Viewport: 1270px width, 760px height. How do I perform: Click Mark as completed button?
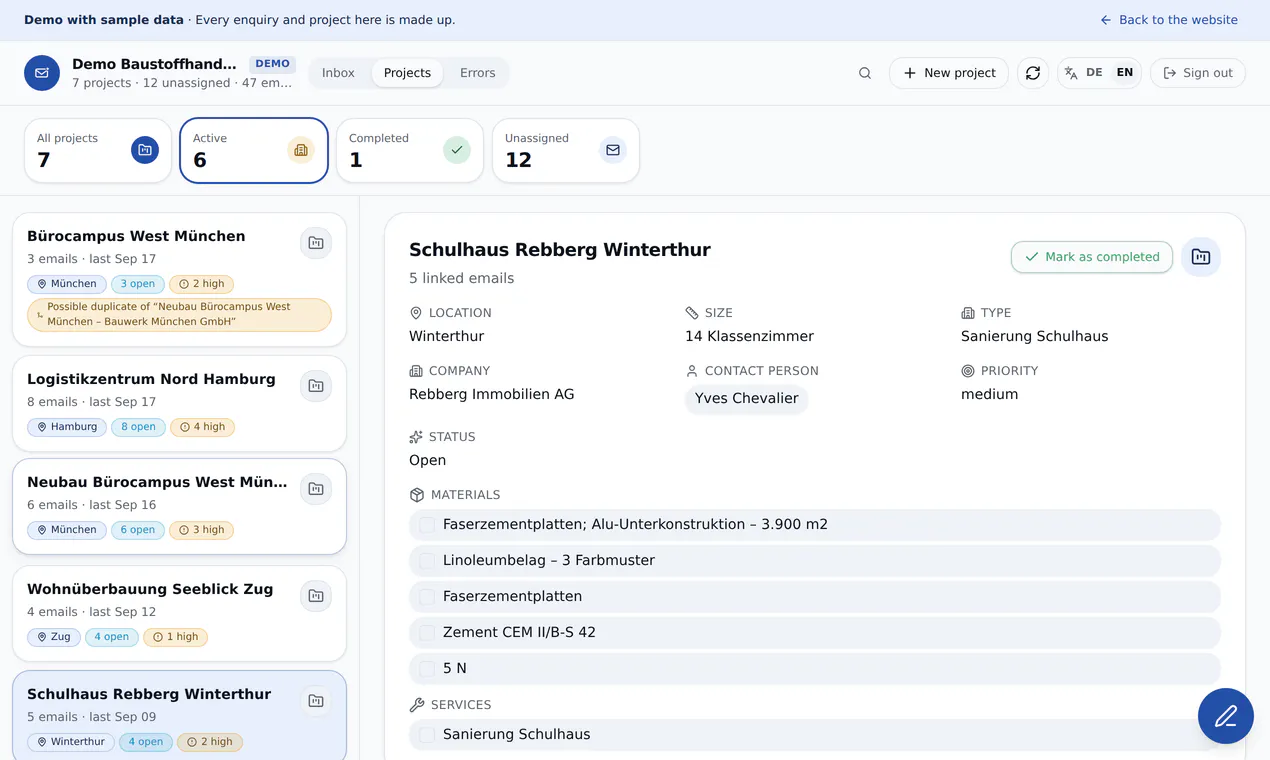[x=1092, y=257]
